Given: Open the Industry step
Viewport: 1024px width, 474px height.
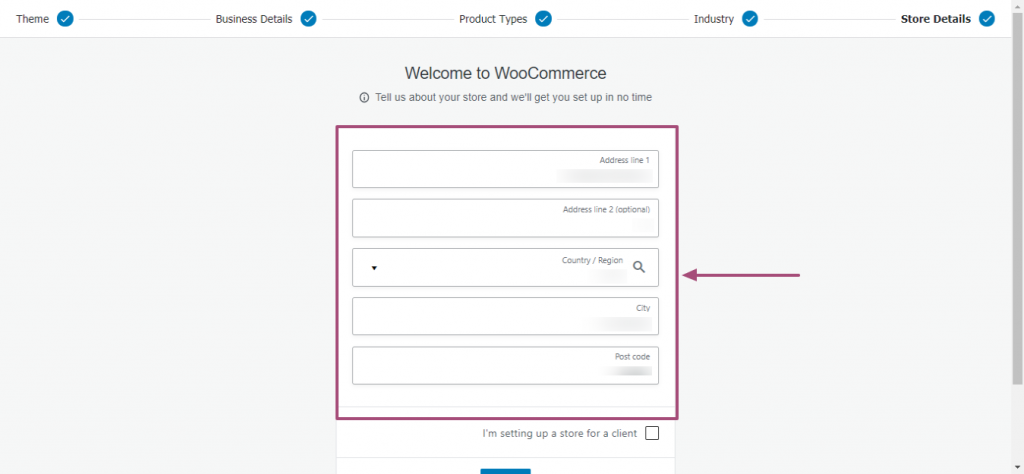Looking at the screenshot, I should point(714,19).
